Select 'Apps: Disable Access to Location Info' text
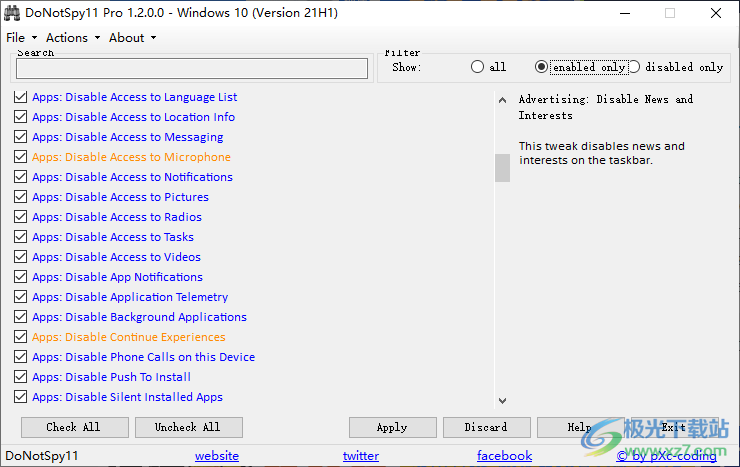 pyautogui.click(x=133, y=117)
